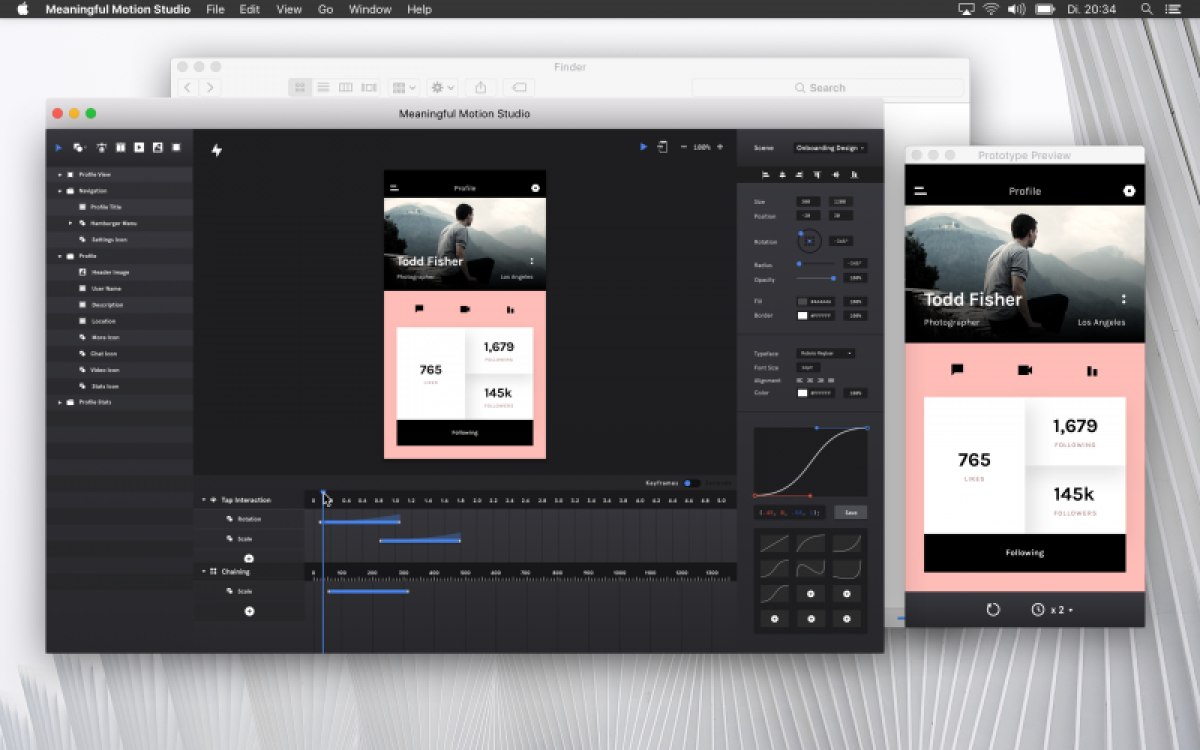Click the Finder back button
Image resolution: width=1200 pixels, height=750 pixels.
click(187, 88)
